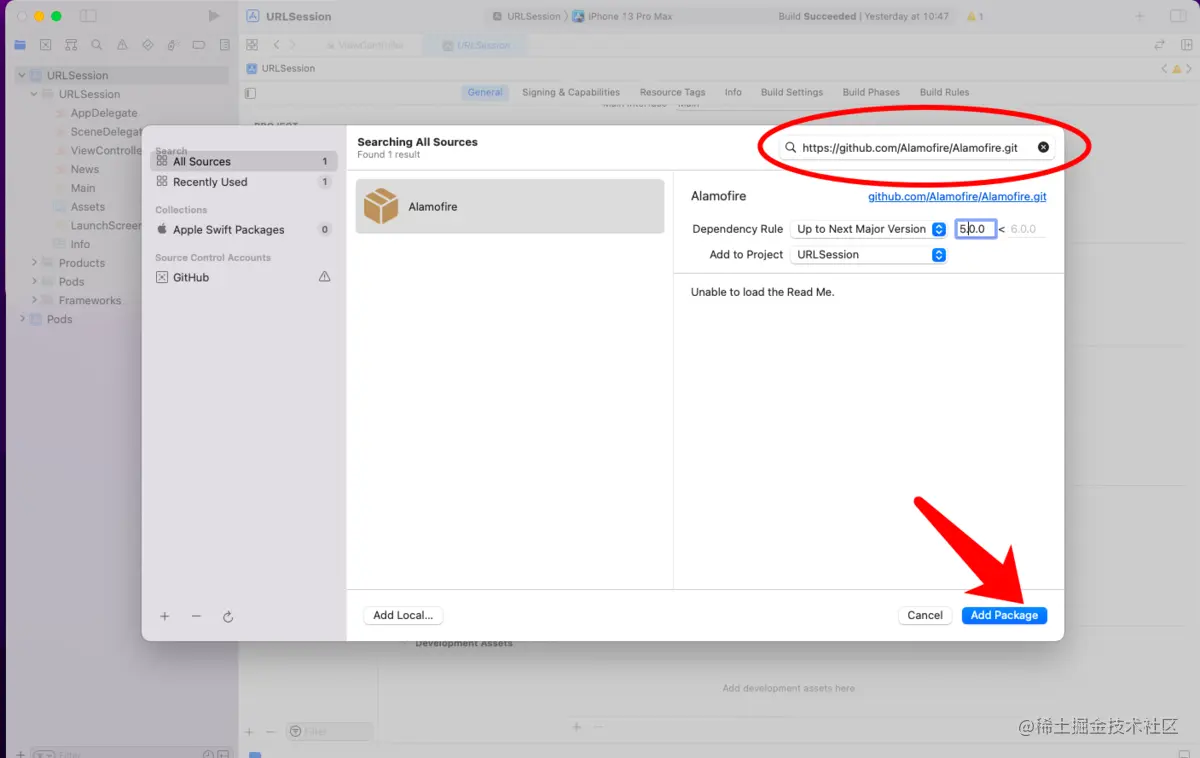The width and height of the screenshot is (1200, 758).
Task: Clear the package search field
Action: 1043,147
